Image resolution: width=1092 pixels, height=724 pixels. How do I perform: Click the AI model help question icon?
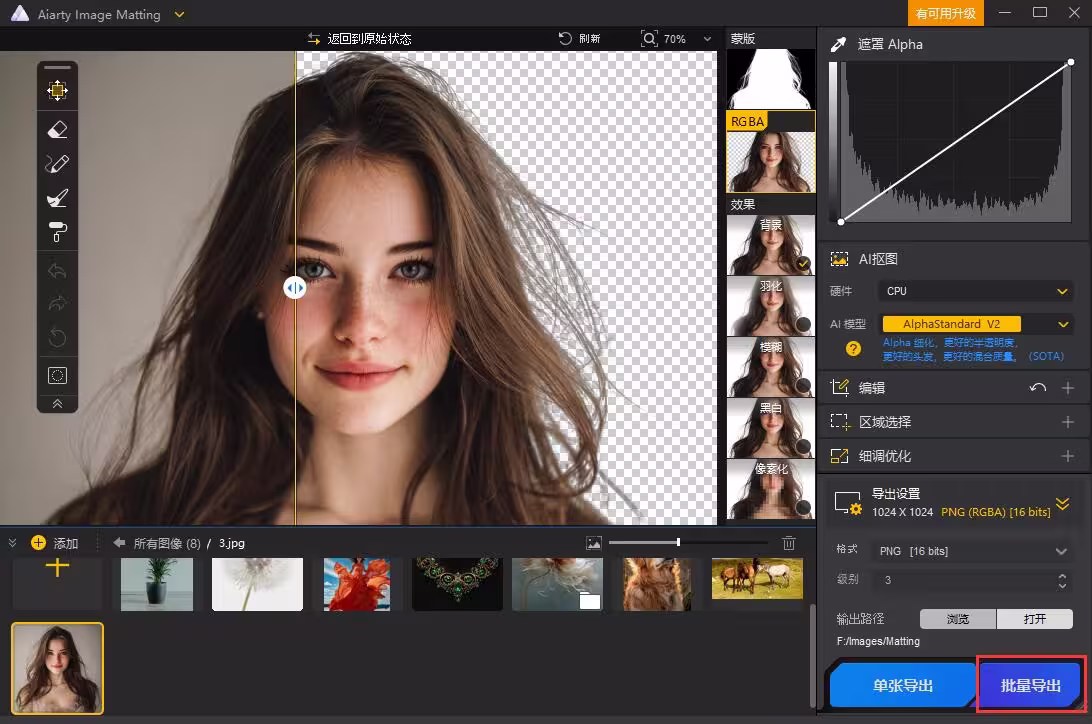853,349
